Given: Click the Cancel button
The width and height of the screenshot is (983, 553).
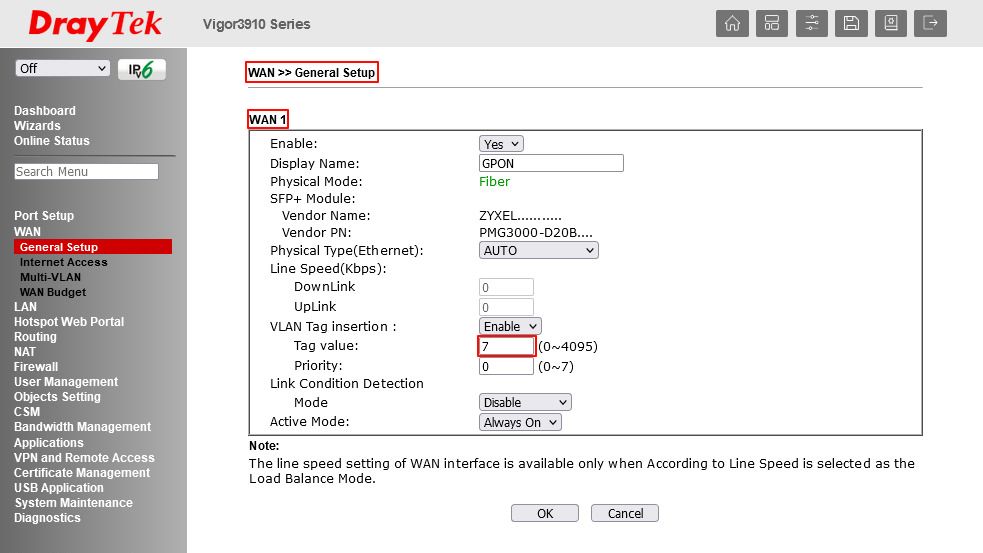Looking at the screenshot, I should (625, 514).
